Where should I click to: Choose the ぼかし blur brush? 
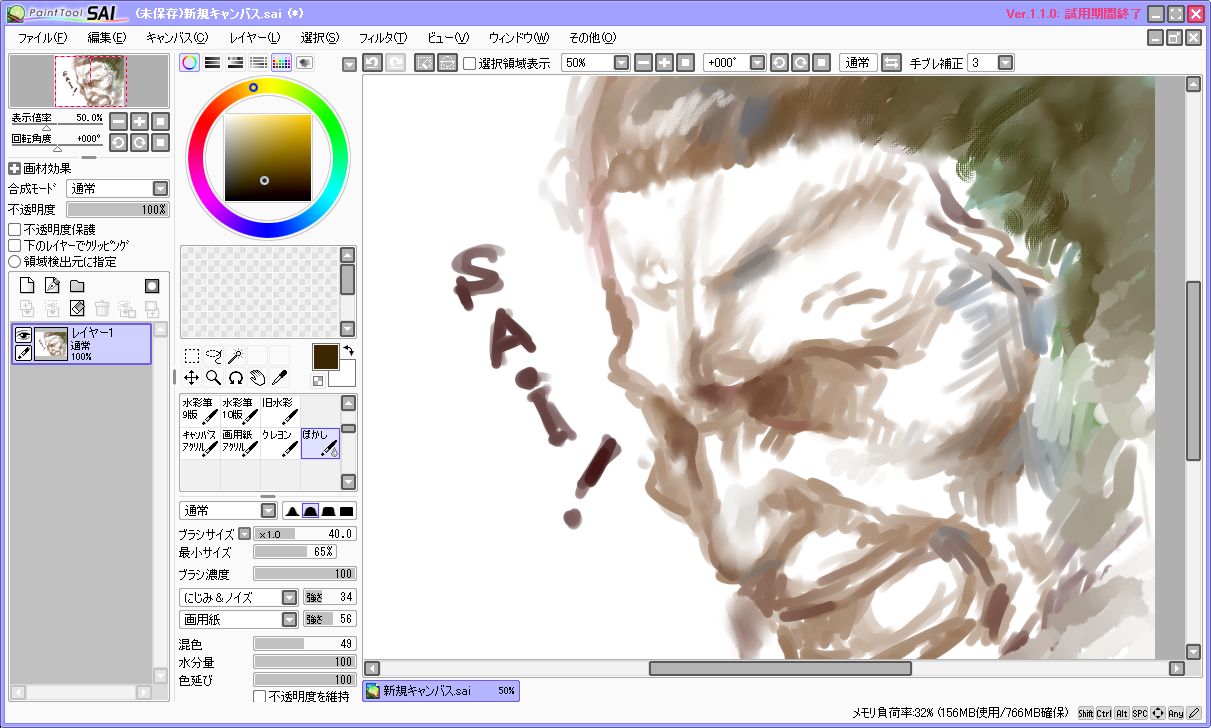click(x=320, y=443)
